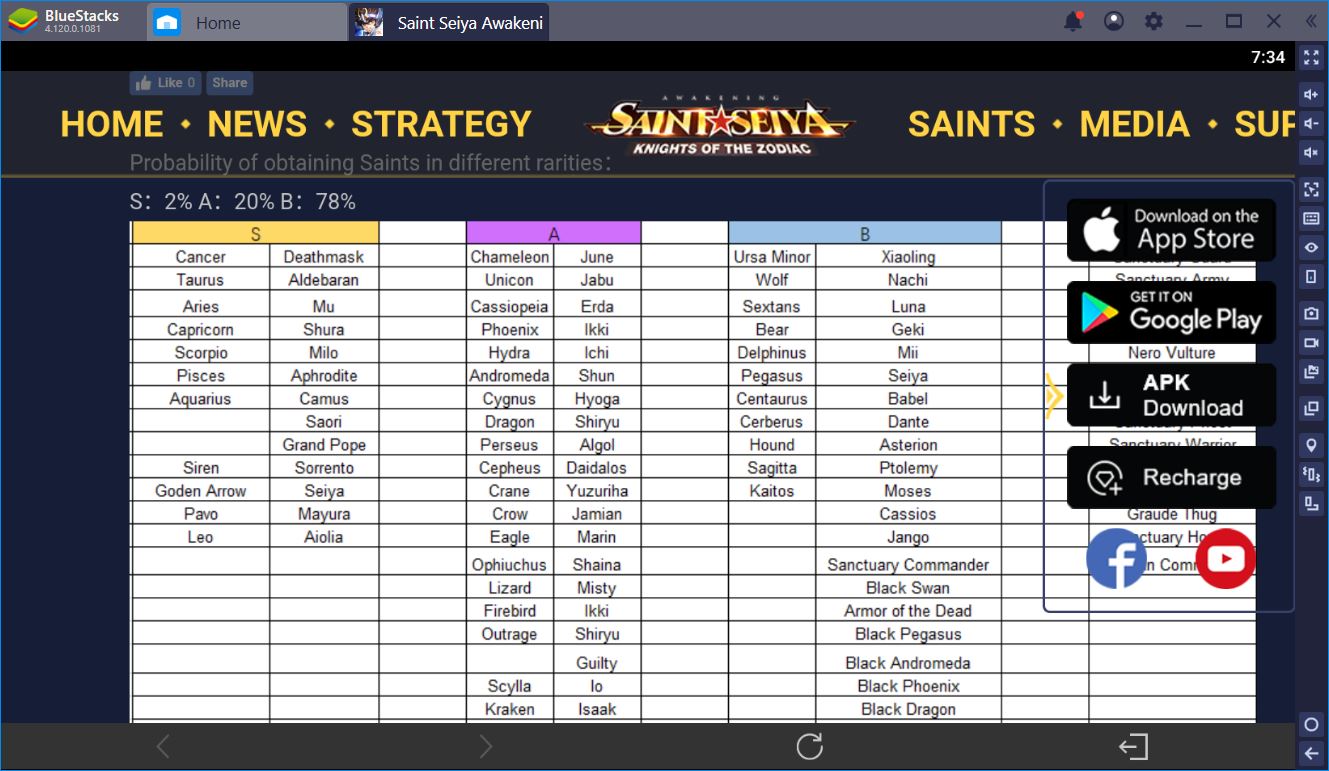Click the S rarity header cell

255,233
